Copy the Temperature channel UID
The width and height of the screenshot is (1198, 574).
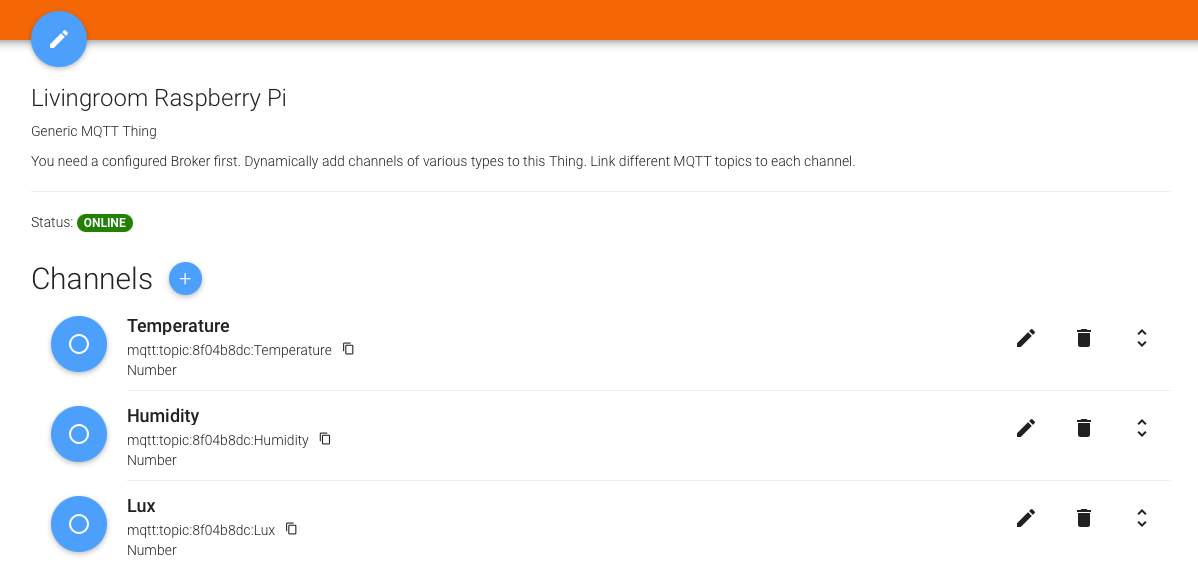pos(348,349)
